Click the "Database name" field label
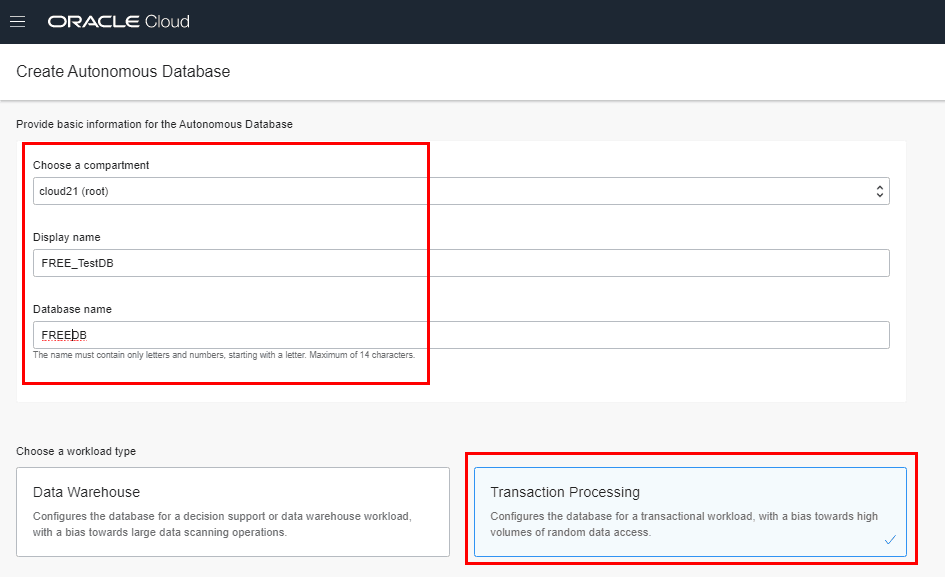The width and height of the screenshot is (945, 577). pos(73,309)
